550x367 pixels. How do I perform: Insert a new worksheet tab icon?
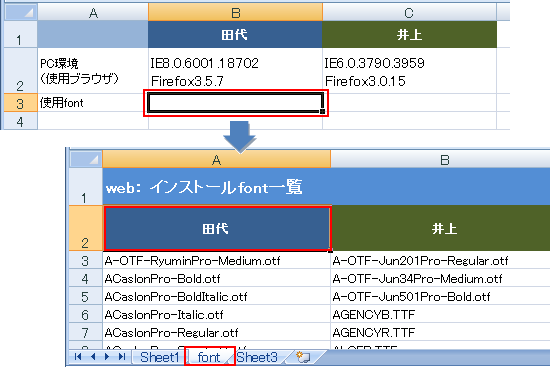point(303,357)
